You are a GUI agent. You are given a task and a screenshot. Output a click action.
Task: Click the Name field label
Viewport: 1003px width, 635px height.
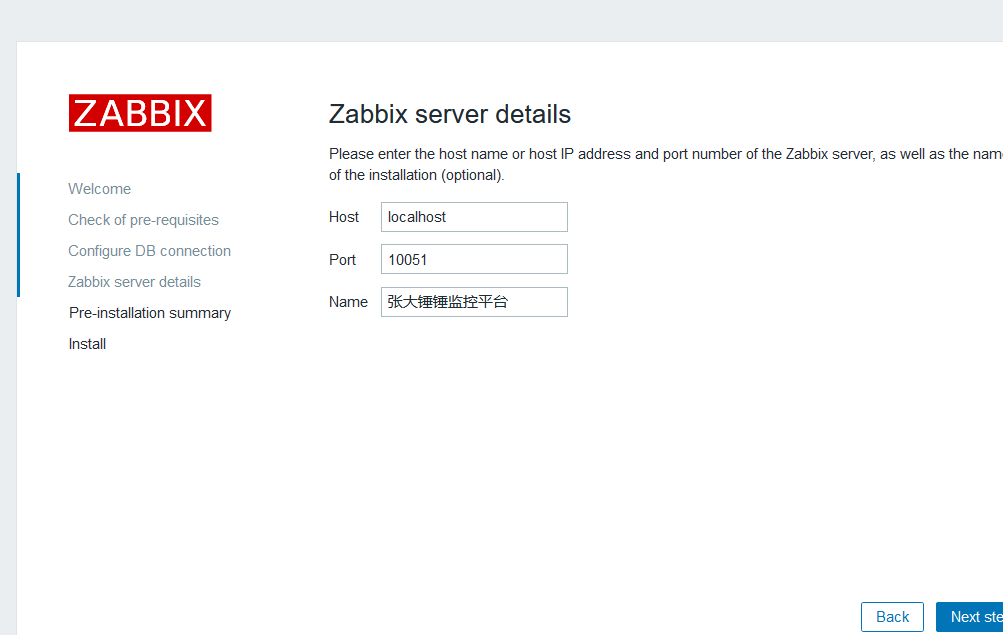click(x=348, y=301)
